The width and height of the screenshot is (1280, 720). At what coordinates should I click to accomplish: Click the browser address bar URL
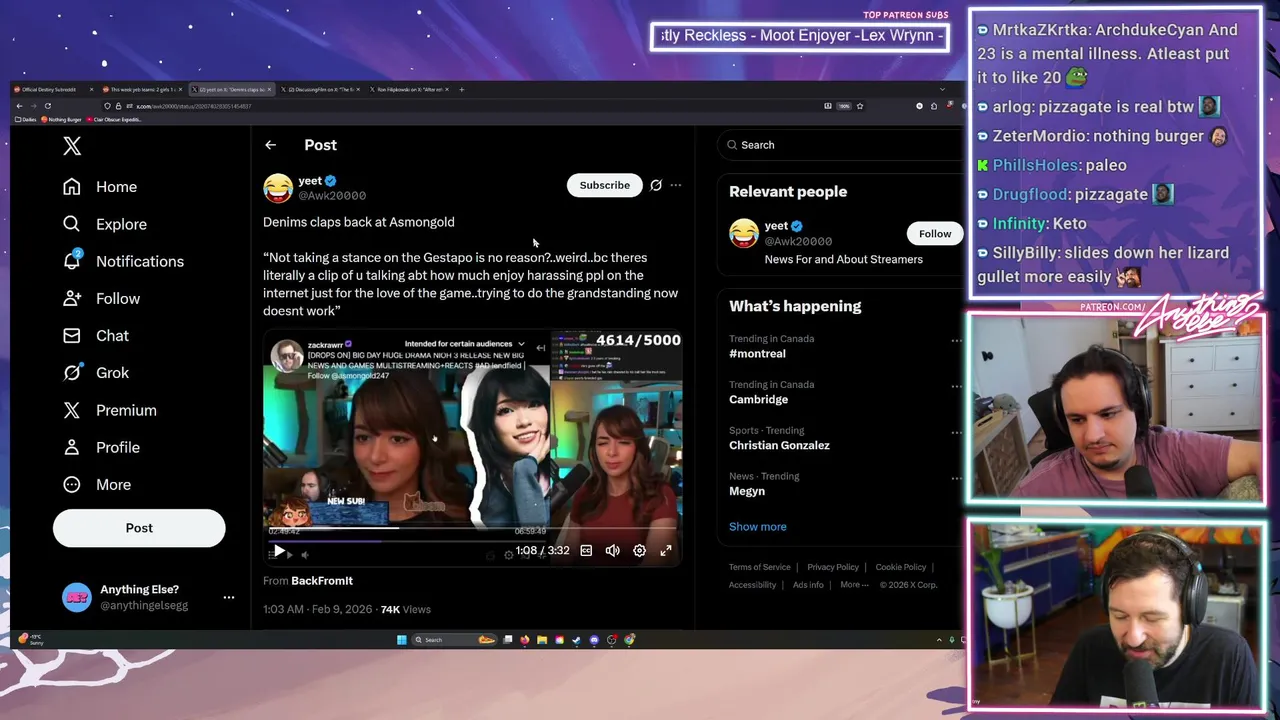(193, 106)
